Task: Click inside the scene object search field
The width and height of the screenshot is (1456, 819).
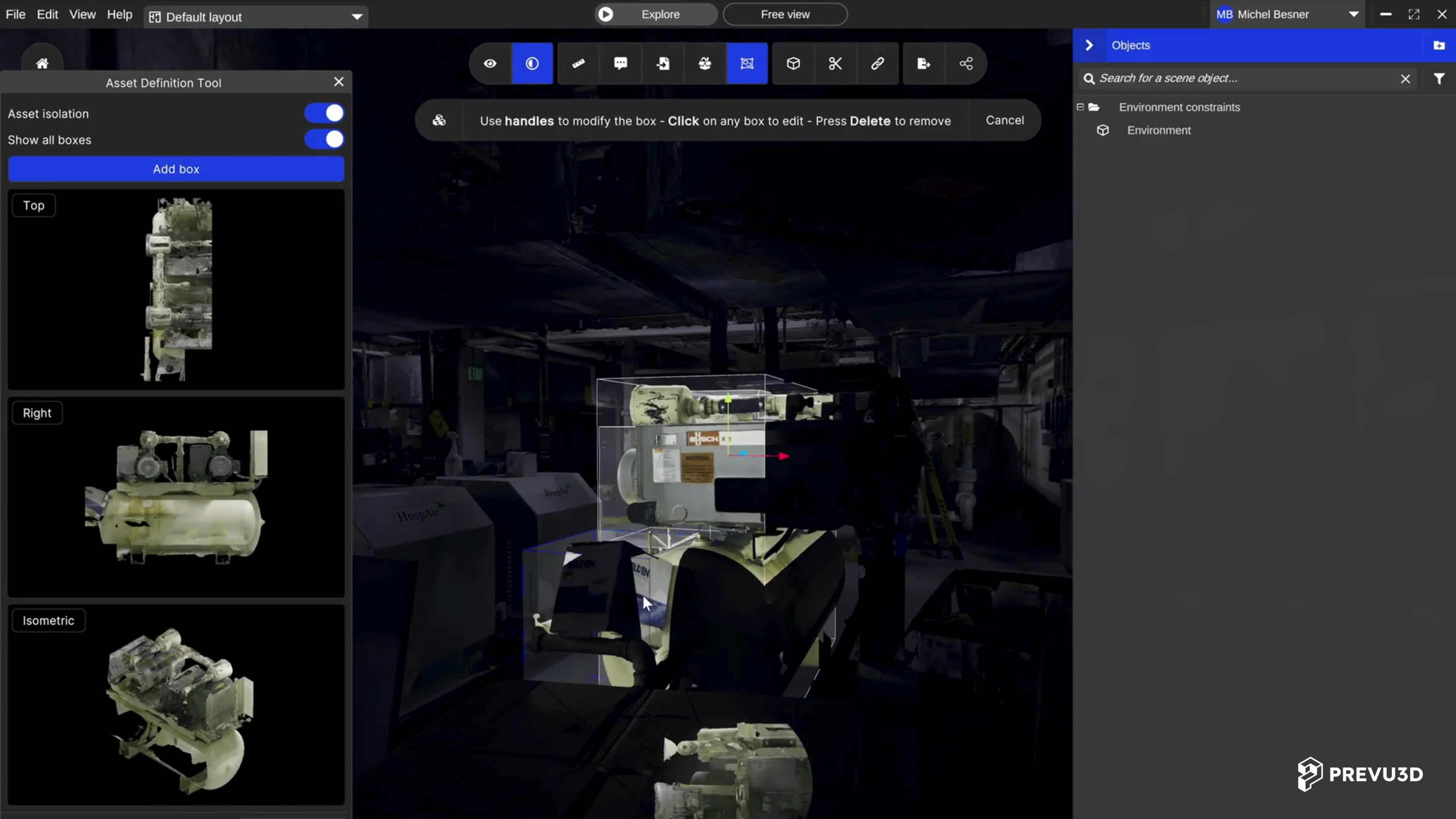Action: (x=1215, y=78)
